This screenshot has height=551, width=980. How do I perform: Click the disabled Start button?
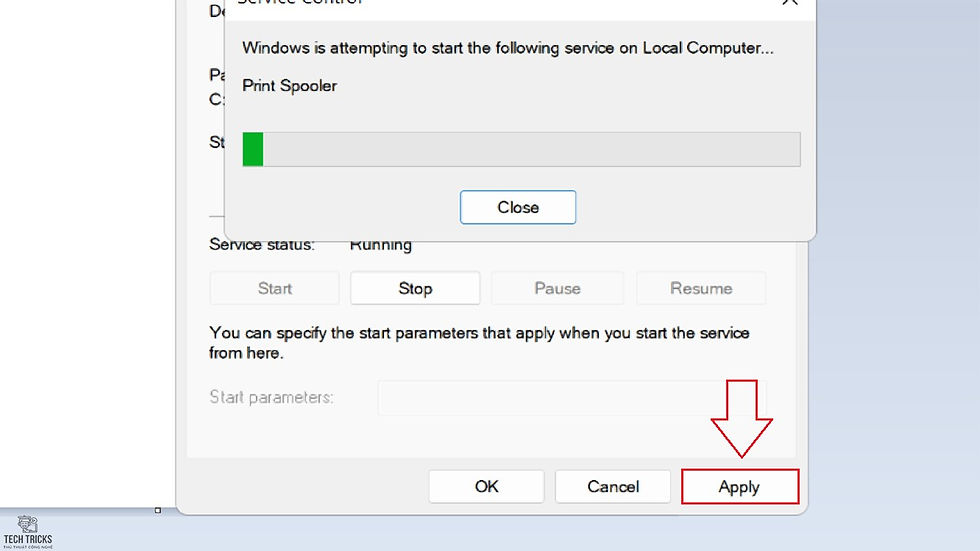pos(274,288)
